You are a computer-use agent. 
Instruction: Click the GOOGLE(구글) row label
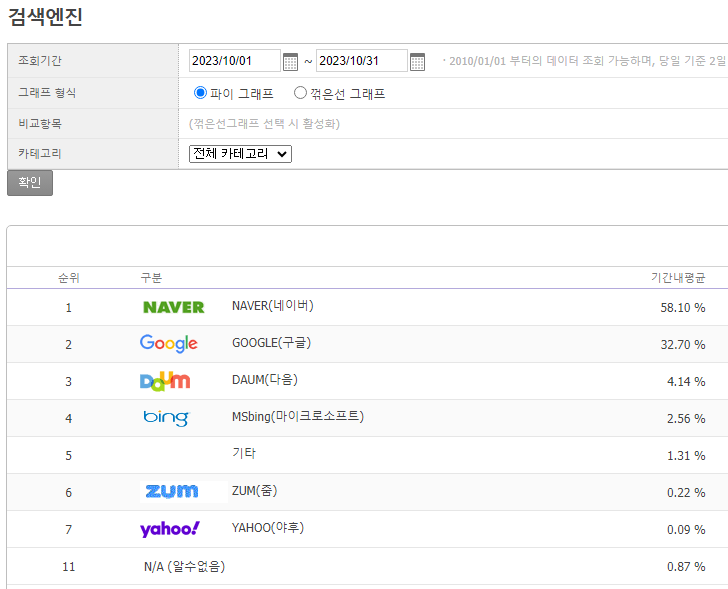[x=272, y=343]
